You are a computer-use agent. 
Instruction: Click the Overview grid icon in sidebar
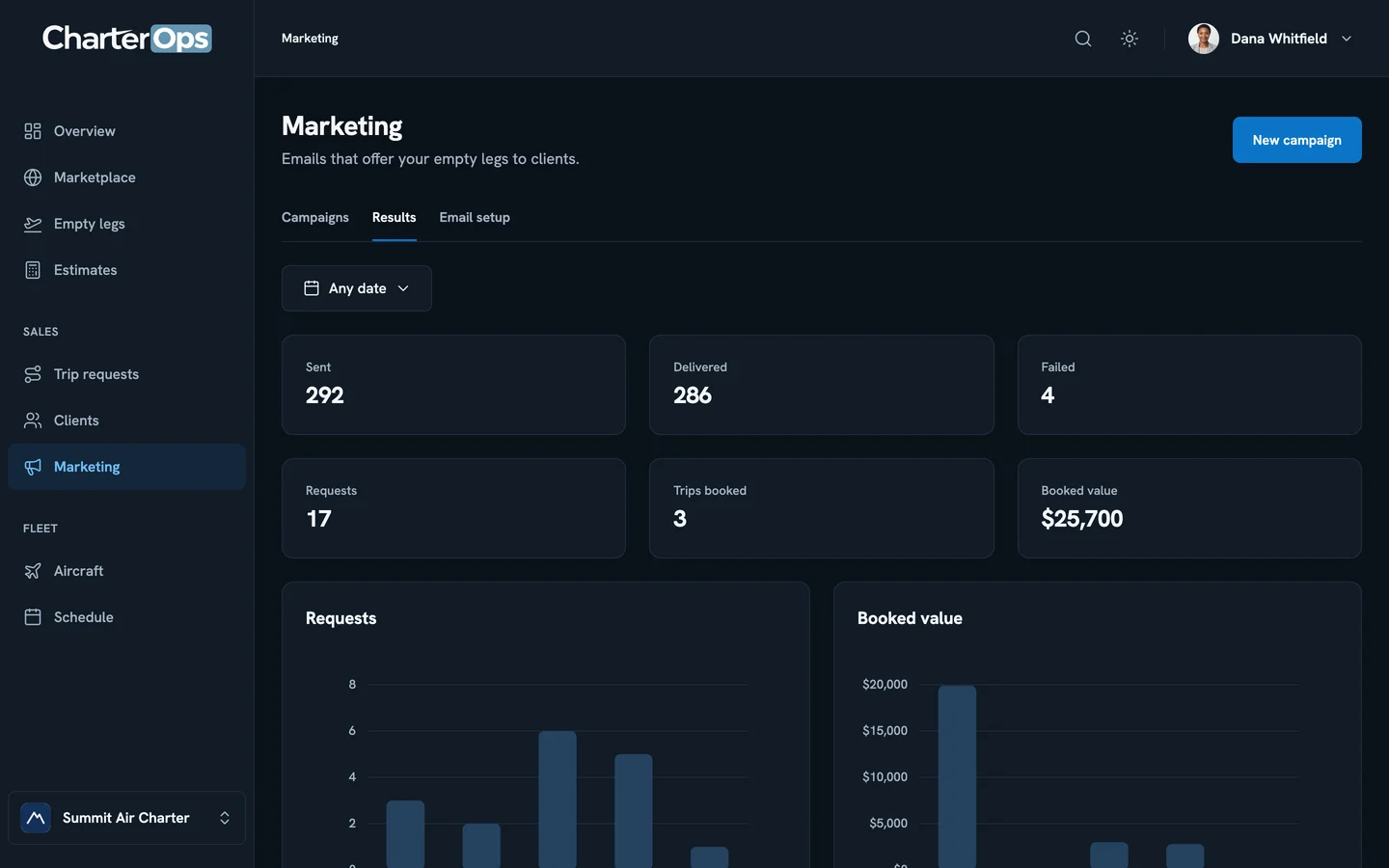(x=33, y=131)
